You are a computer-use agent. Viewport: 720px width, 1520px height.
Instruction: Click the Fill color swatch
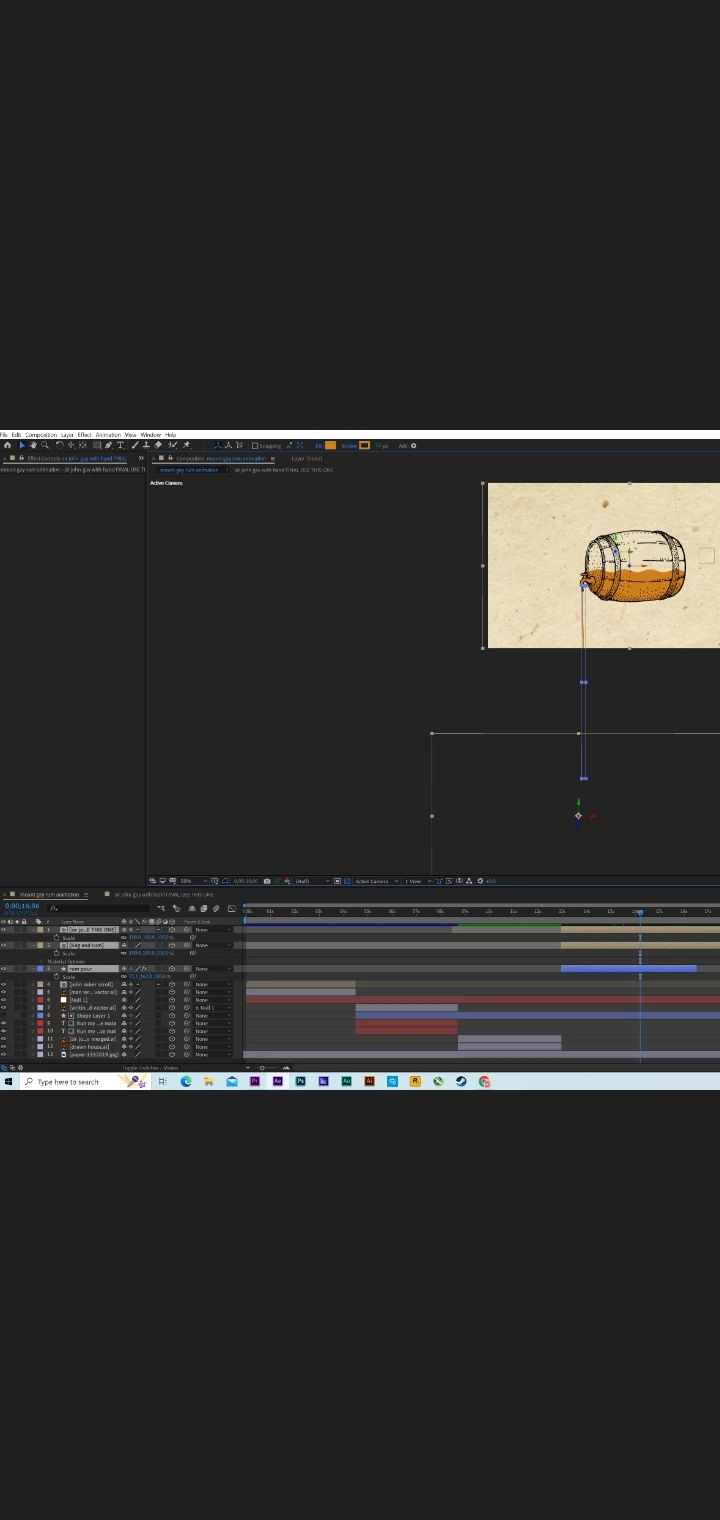(x=330, y=446)
